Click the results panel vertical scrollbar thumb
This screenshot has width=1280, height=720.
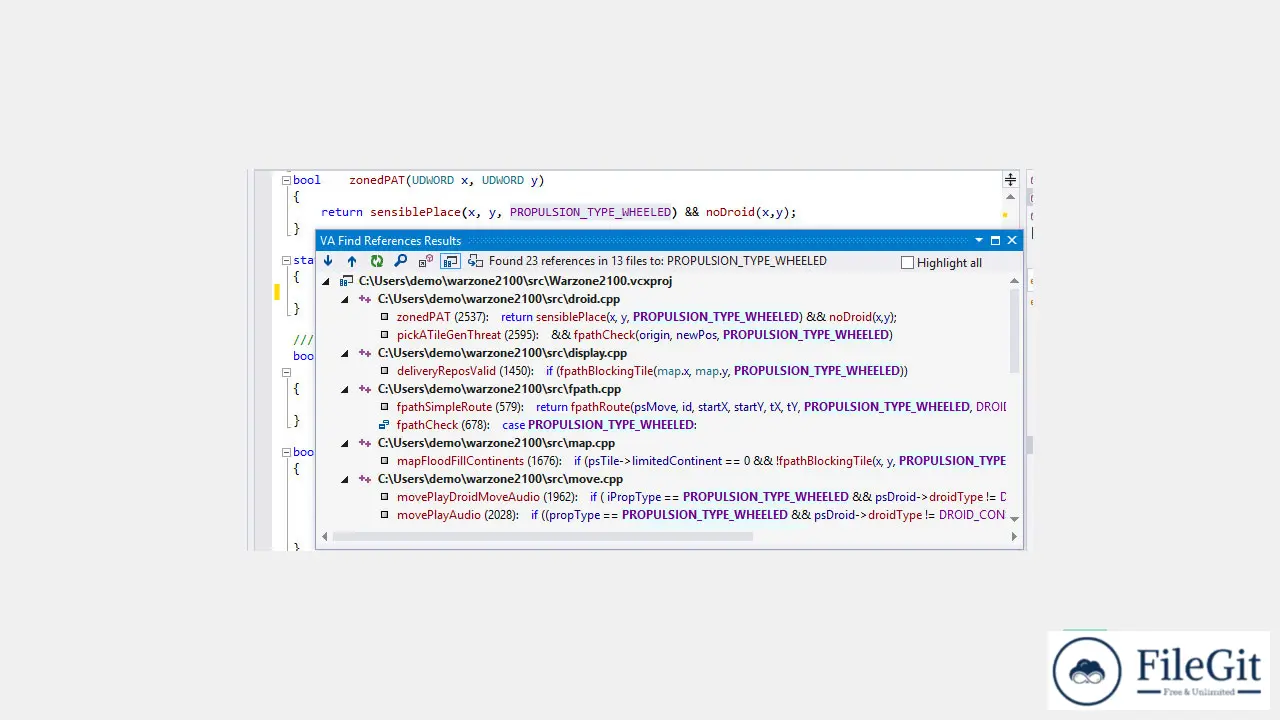pos(1014,331)
